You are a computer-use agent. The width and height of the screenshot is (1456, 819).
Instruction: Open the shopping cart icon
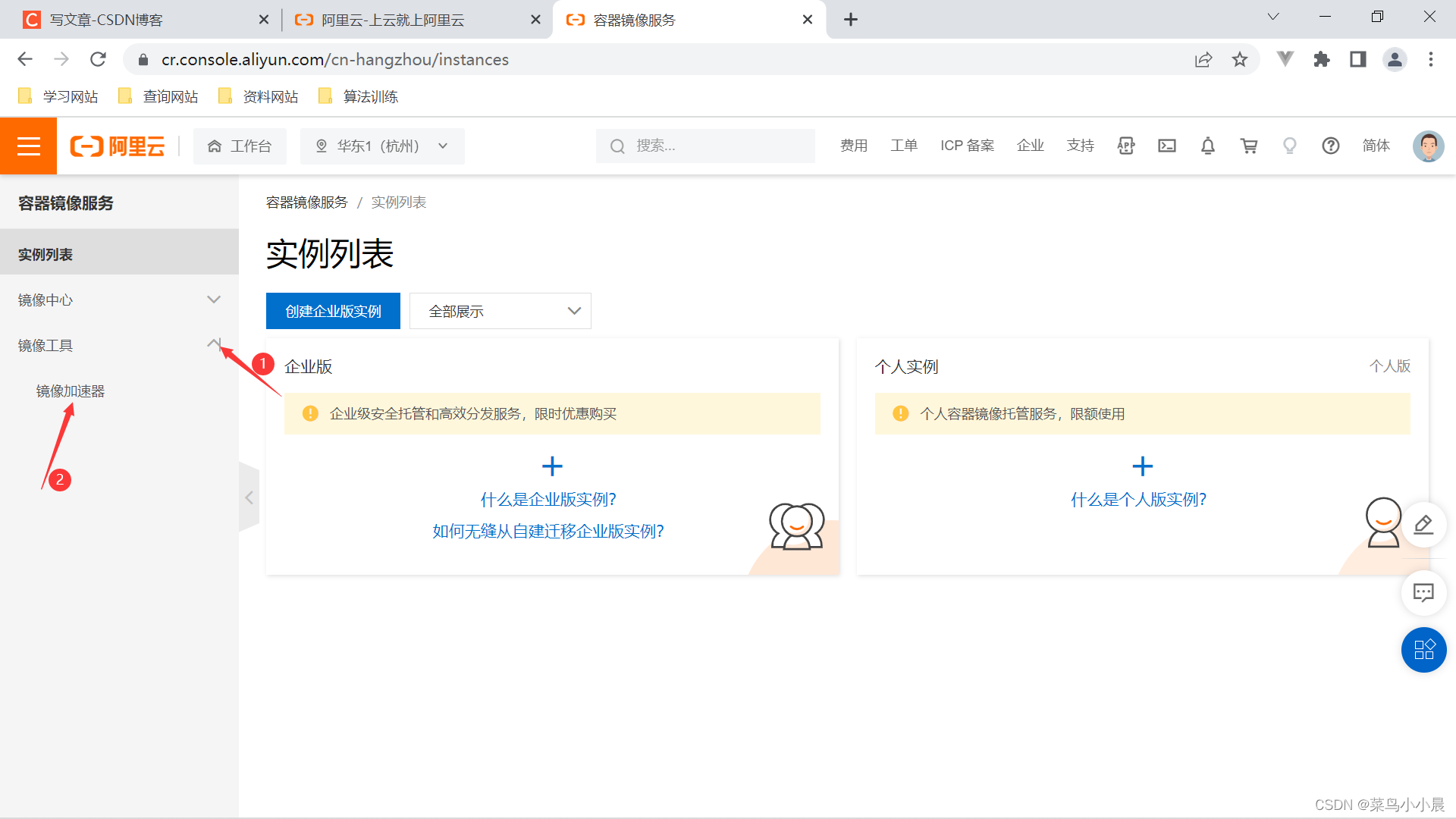click(1249, 146)
